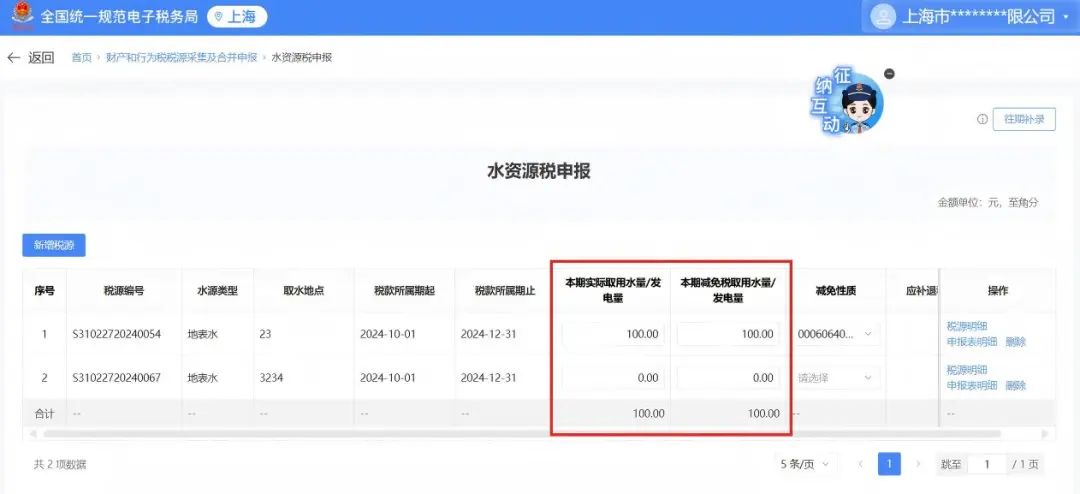The height and width of the screenshot is (494, 1080).
Task: Click the info icon beside 往期补录
Action: point(982,120)
